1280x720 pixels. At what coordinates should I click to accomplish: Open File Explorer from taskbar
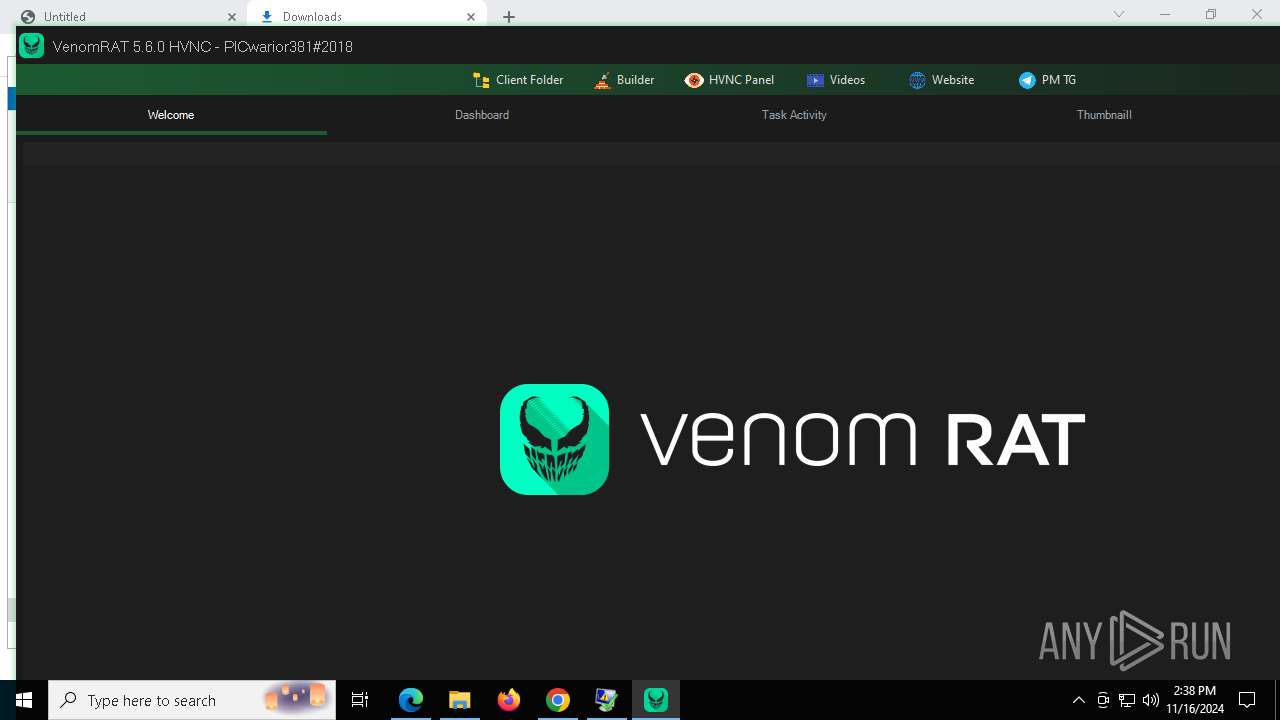pos(459,700)
